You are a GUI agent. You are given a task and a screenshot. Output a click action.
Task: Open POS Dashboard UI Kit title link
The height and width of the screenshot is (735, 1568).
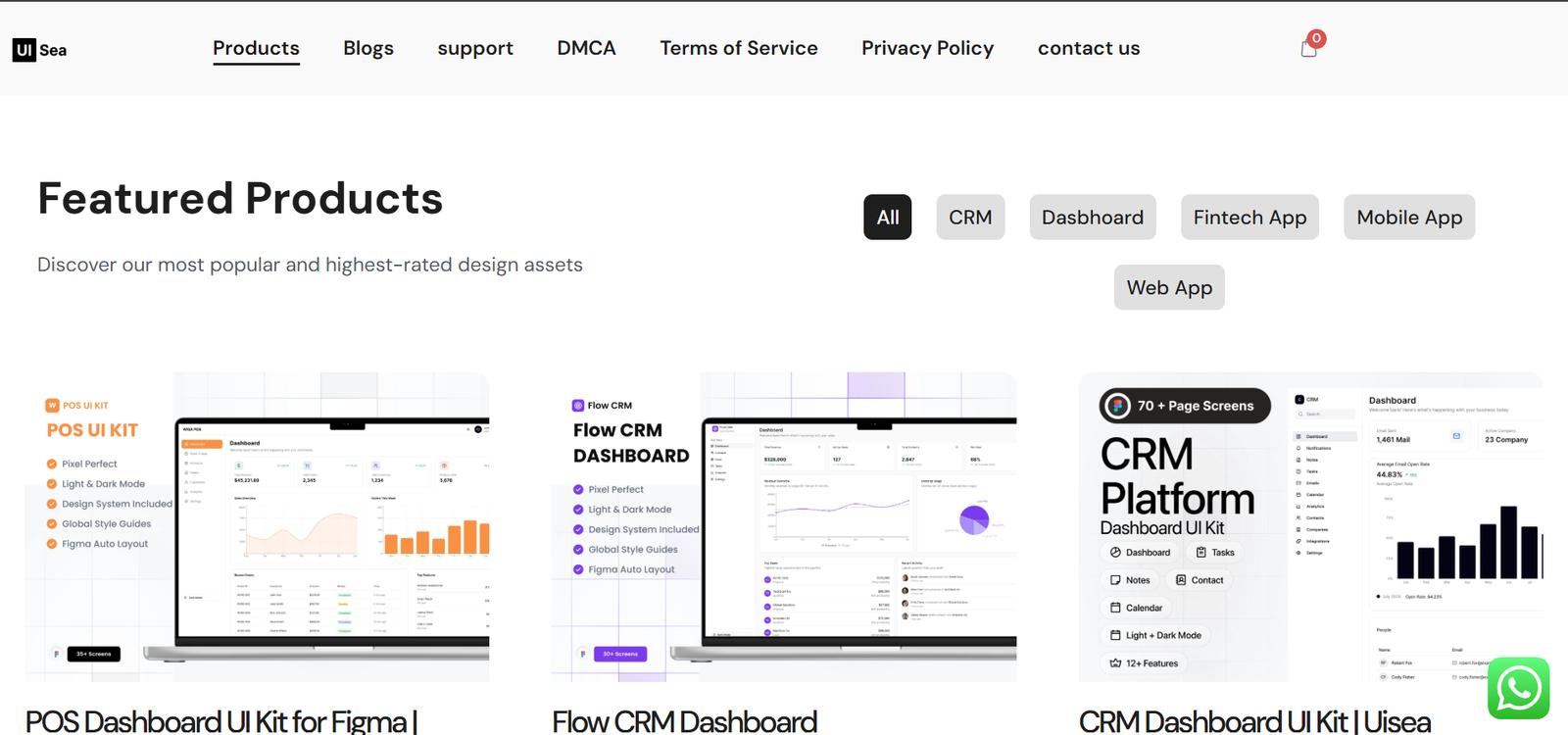click(221, 721)
